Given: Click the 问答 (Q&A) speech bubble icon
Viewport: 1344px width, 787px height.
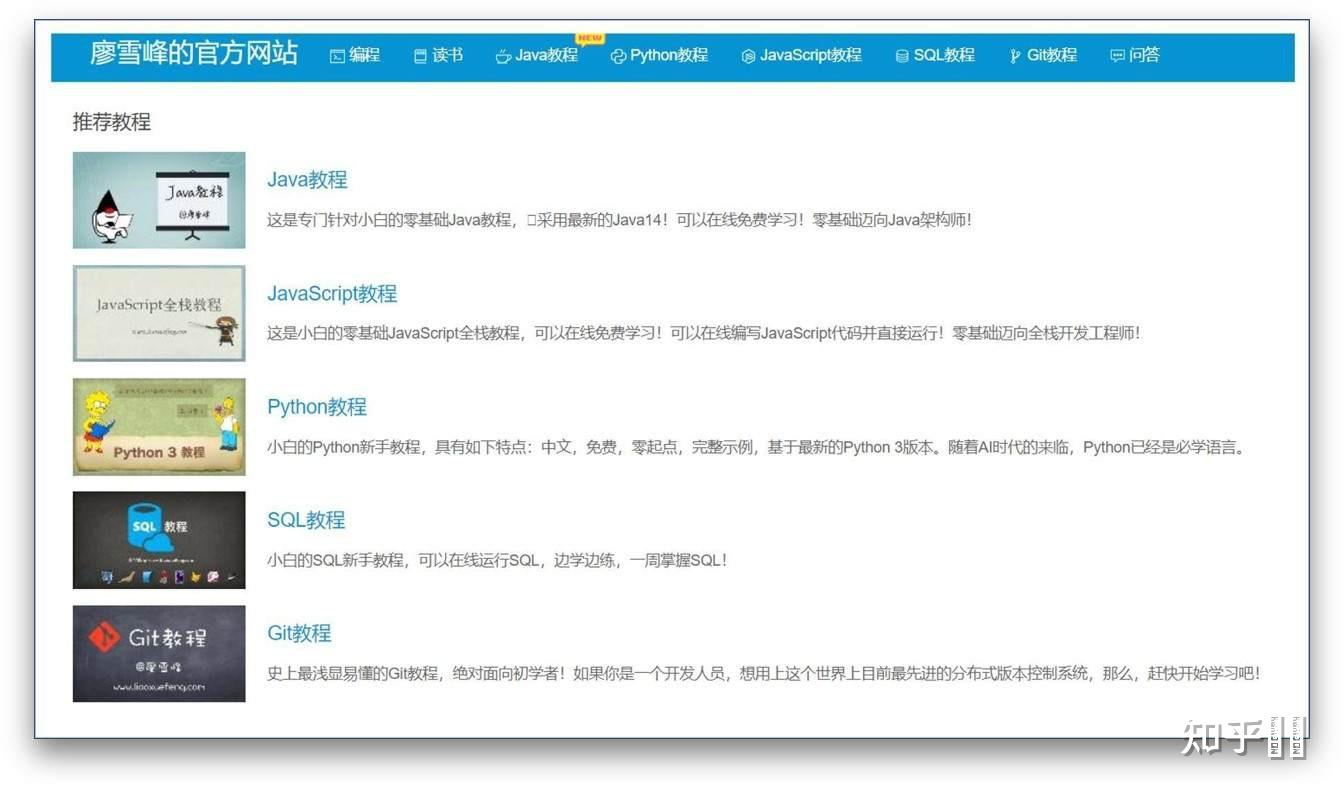Looking at the screenshot, I should coord(1118,55).
